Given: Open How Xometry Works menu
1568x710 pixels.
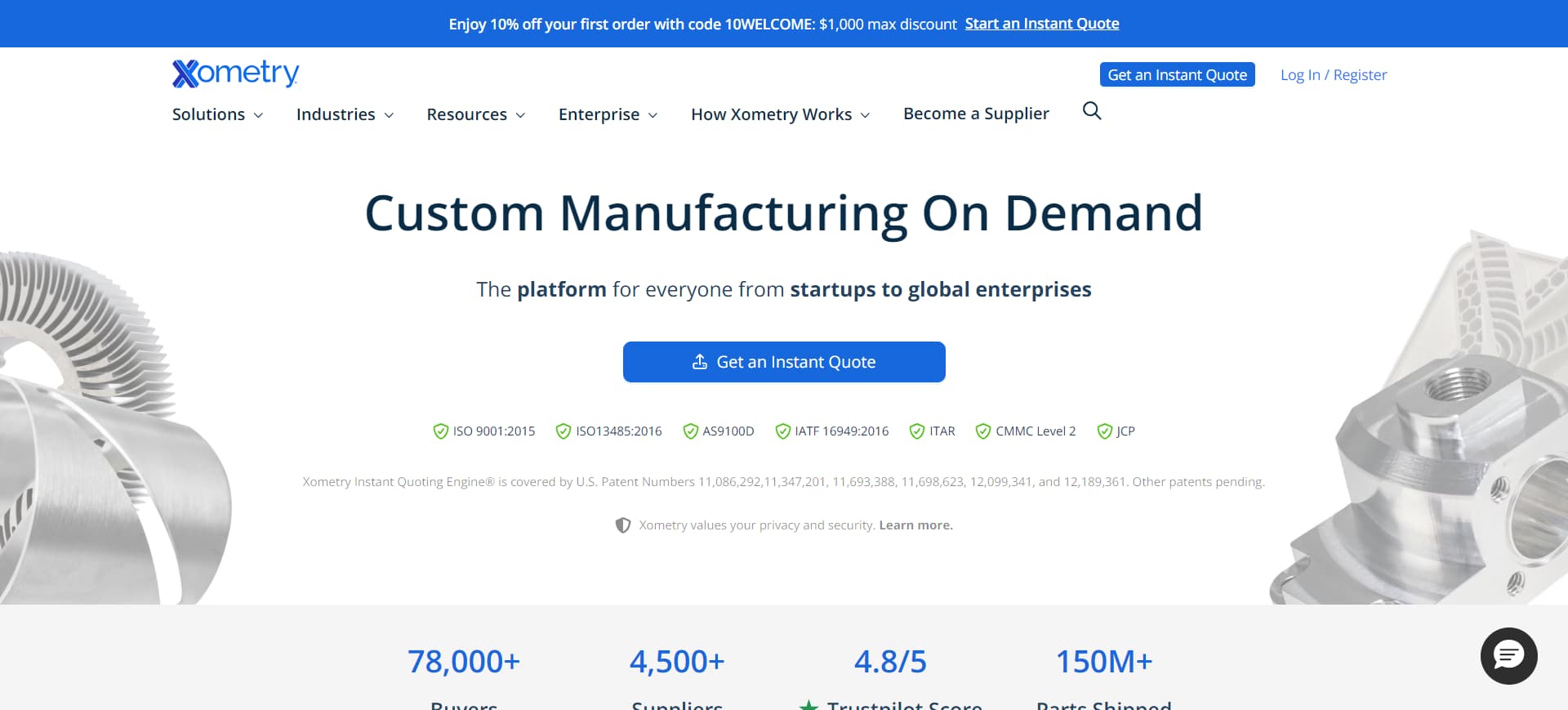Looking at the screenshot, I should [x=780, y=114].
